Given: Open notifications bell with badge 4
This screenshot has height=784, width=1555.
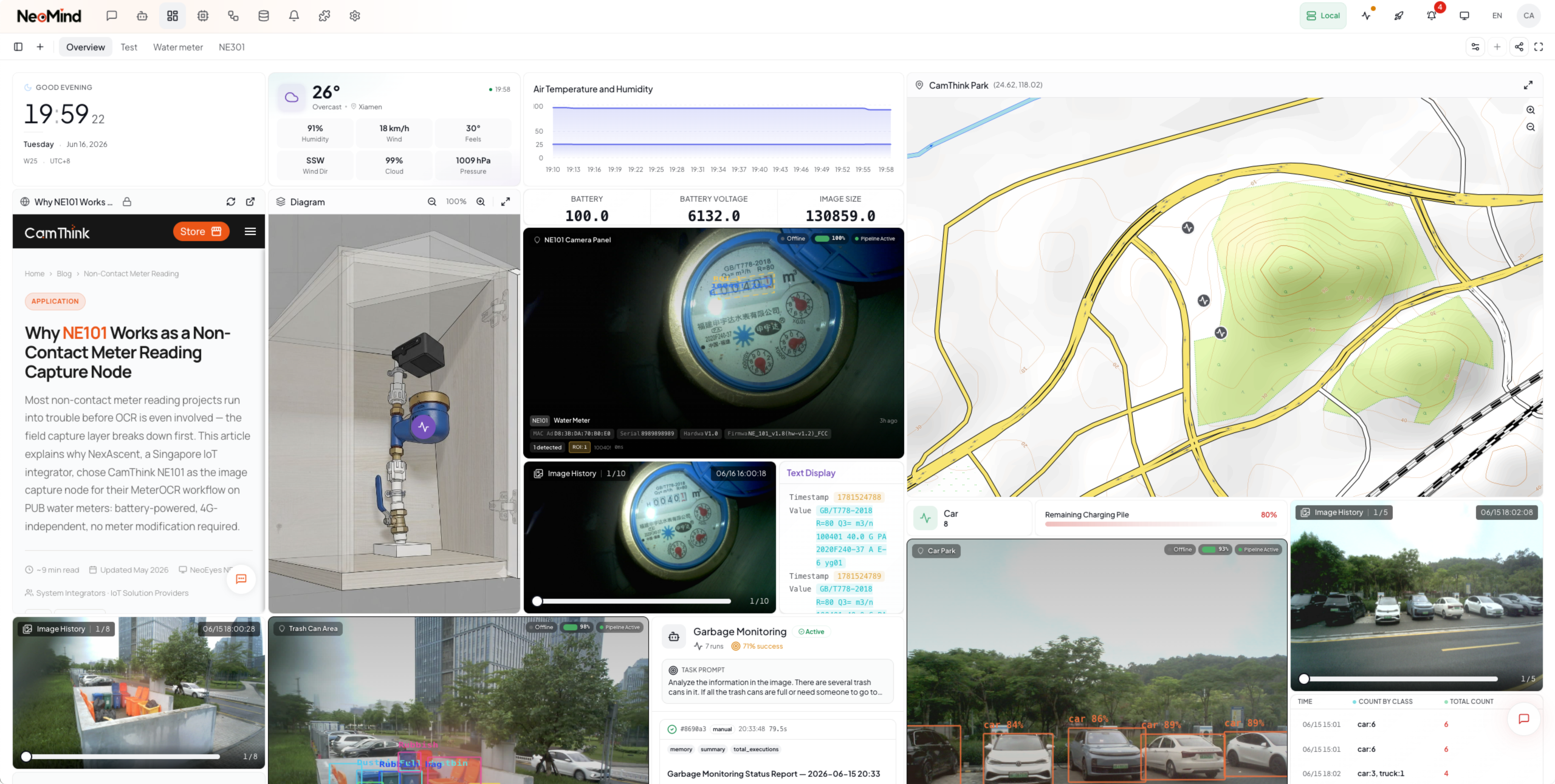Looking at the screenshot, I should tap(1432, 16).
